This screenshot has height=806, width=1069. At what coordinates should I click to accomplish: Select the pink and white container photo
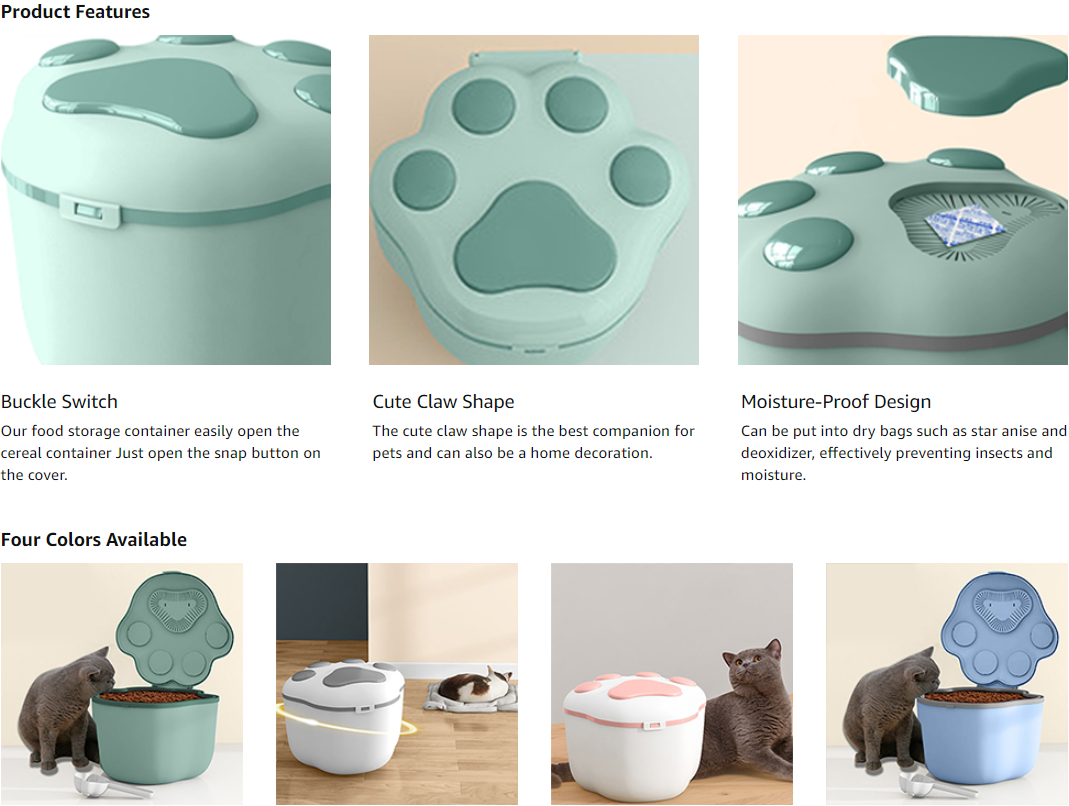pos(672,684)
